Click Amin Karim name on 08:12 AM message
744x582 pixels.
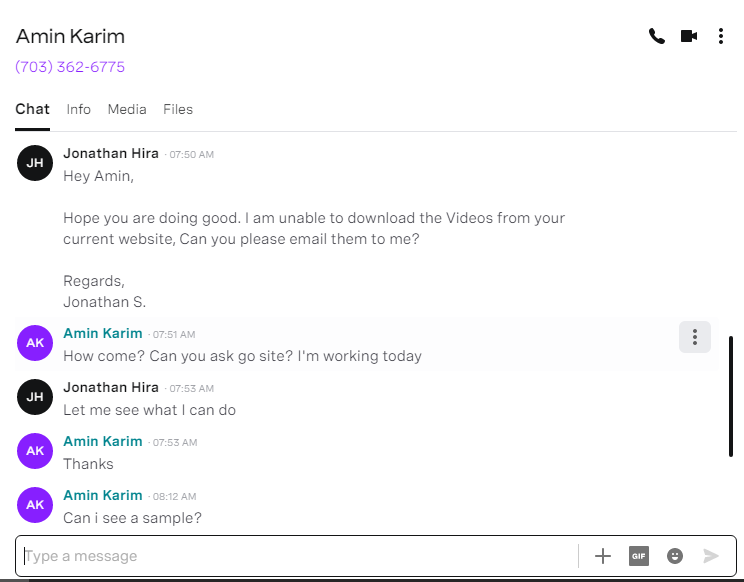click(103, 495)
